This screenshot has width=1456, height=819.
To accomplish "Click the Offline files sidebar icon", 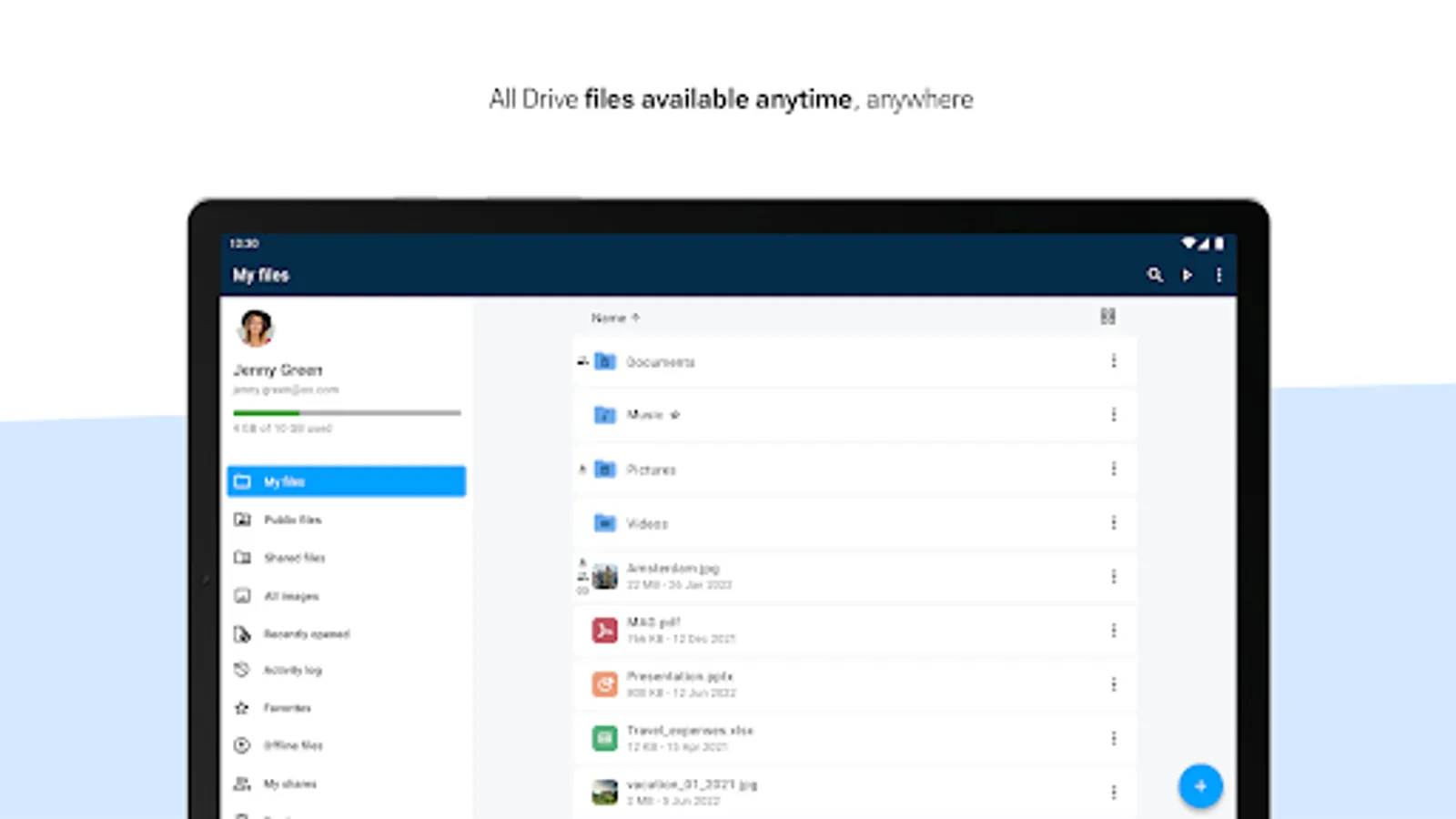I will pos(242,745).
